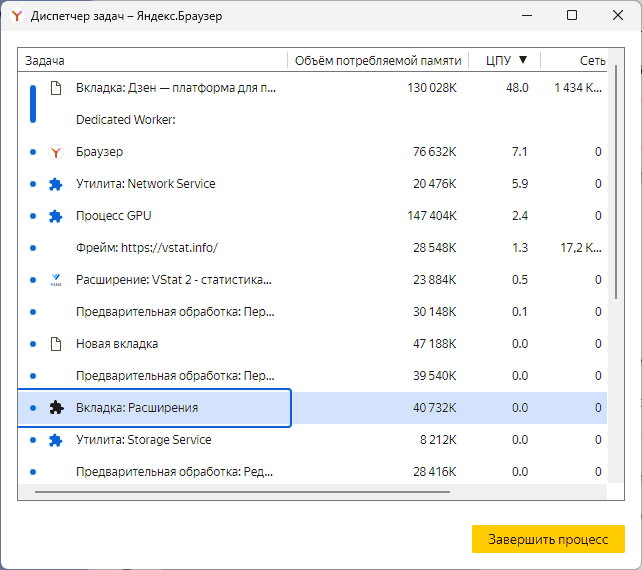Click the horizontal scrollbar thumb
The image size is (642, 570).
point(242,491)
